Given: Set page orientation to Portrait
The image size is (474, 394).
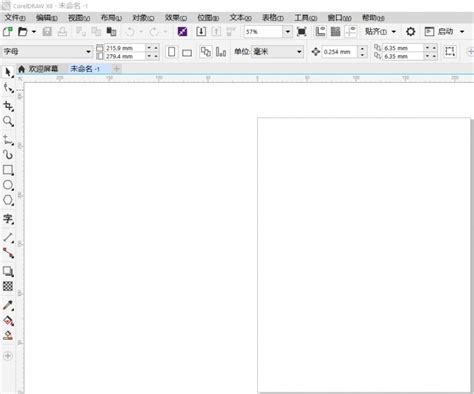Looking at the screenshot, I should tap(172, 52).
